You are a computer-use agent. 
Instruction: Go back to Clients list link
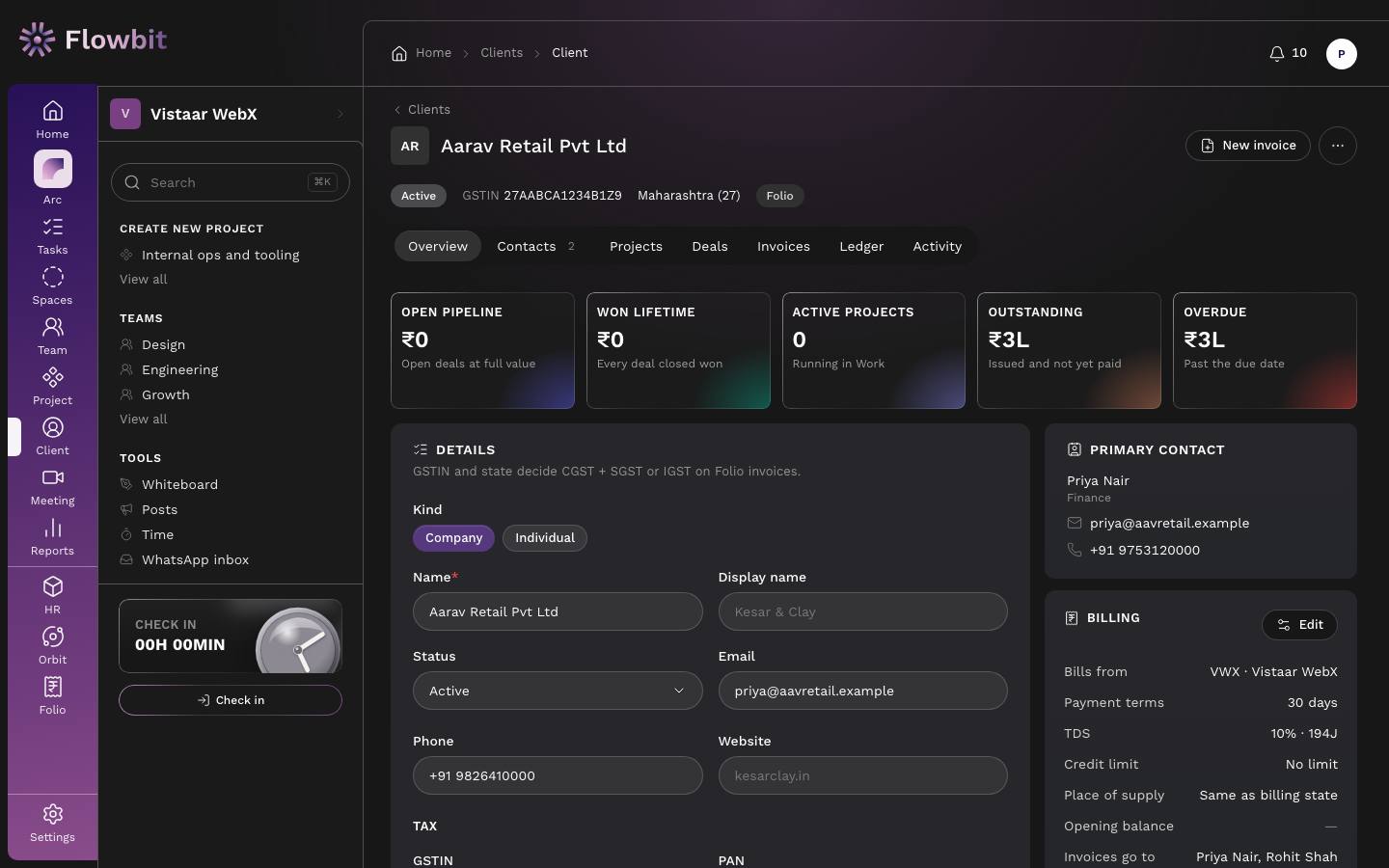click(422, 110)
